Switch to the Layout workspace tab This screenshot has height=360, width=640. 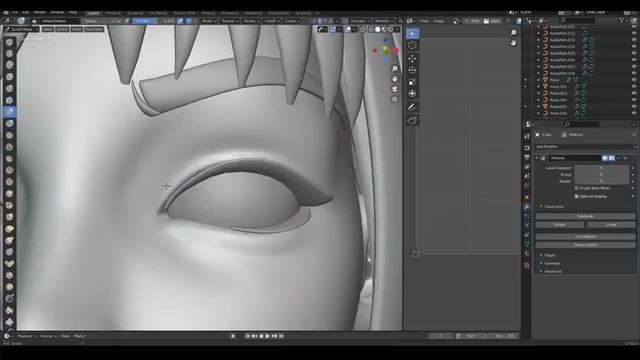click(x=93, y=13)
